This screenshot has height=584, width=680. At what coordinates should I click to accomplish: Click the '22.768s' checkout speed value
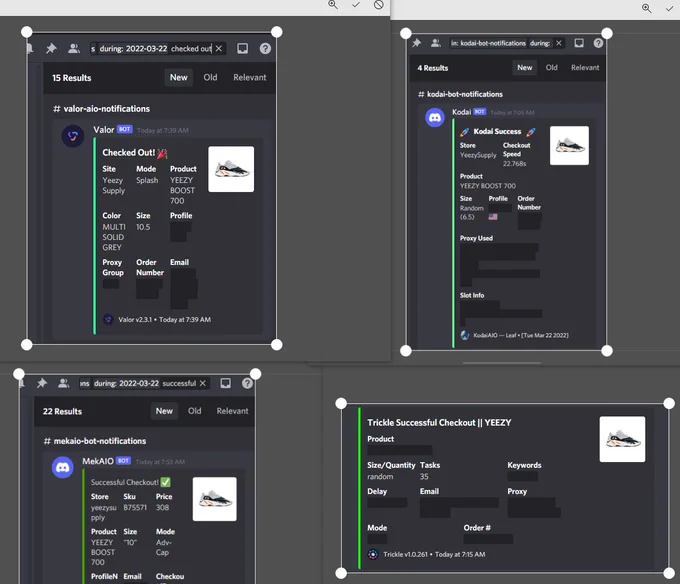pos(514,163)
